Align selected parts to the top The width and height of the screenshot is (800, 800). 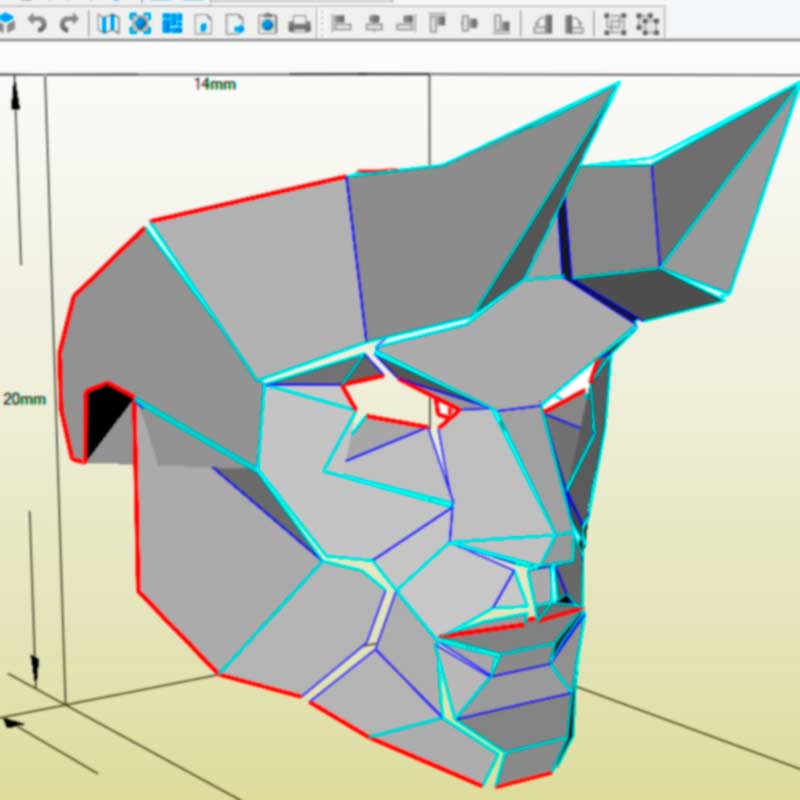coord(438,23)
